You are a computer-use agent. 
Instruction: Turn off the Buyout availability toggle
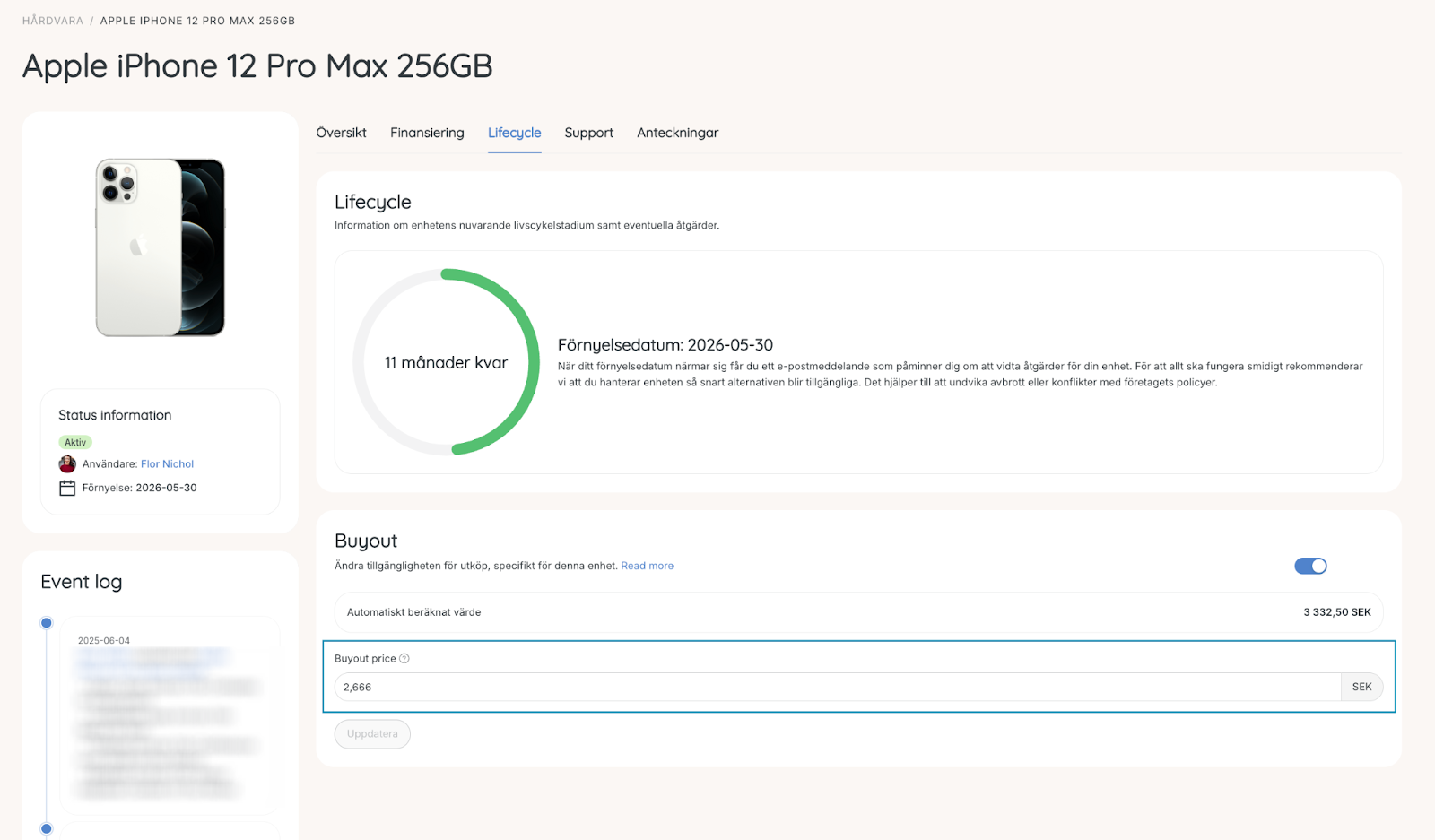point(1310,566)
